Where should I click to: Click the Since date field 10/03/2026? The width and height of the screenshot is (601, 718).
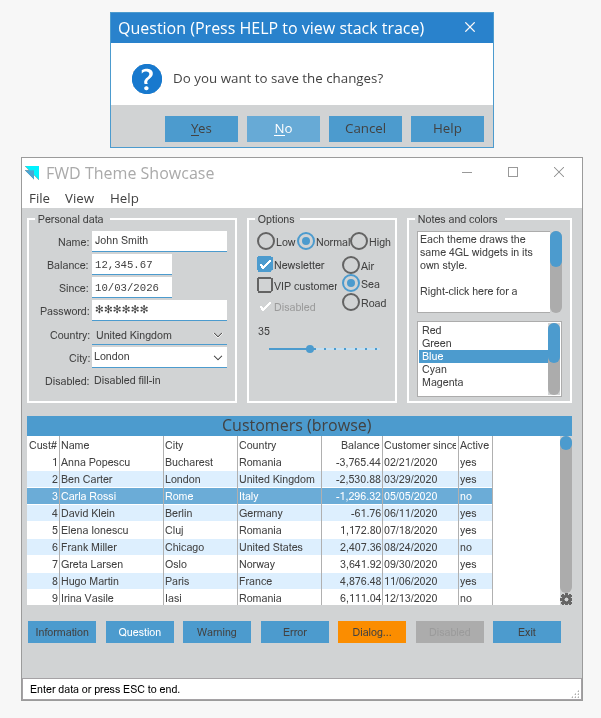pos(132,288)
